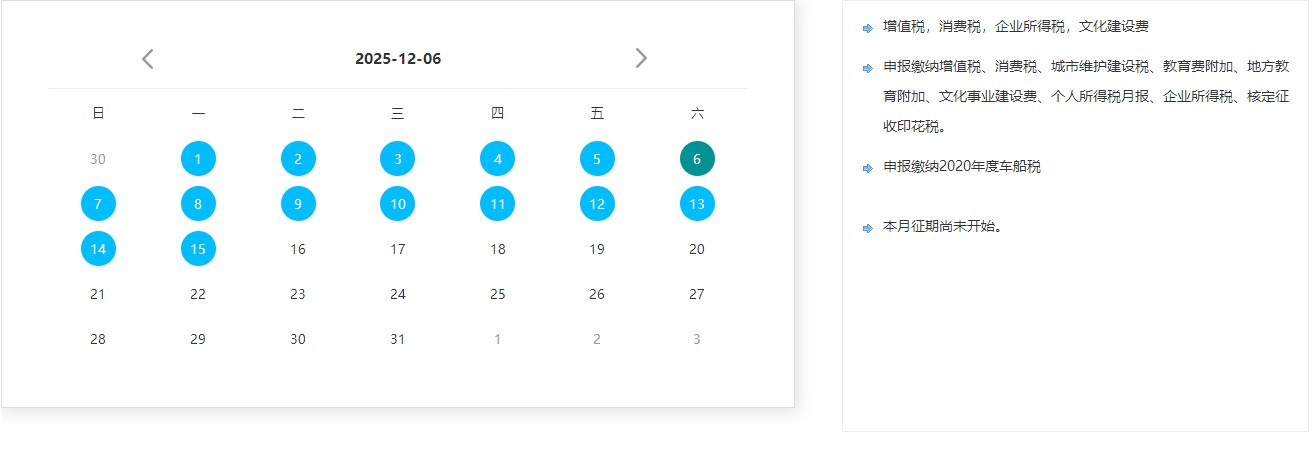Click the 本月征期尚未开始 notice text

tap(943, 227)
